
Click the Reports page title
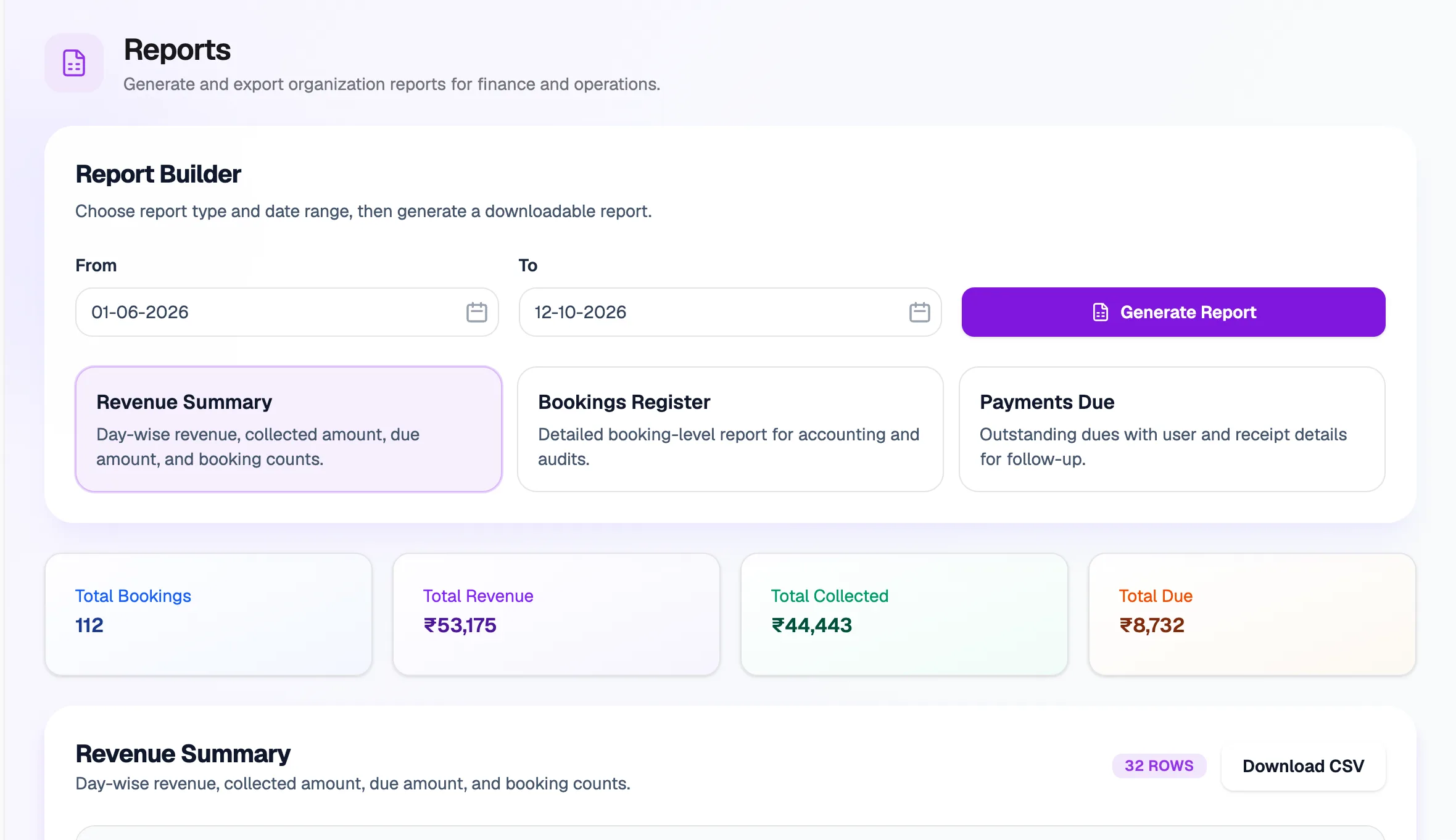177,50
